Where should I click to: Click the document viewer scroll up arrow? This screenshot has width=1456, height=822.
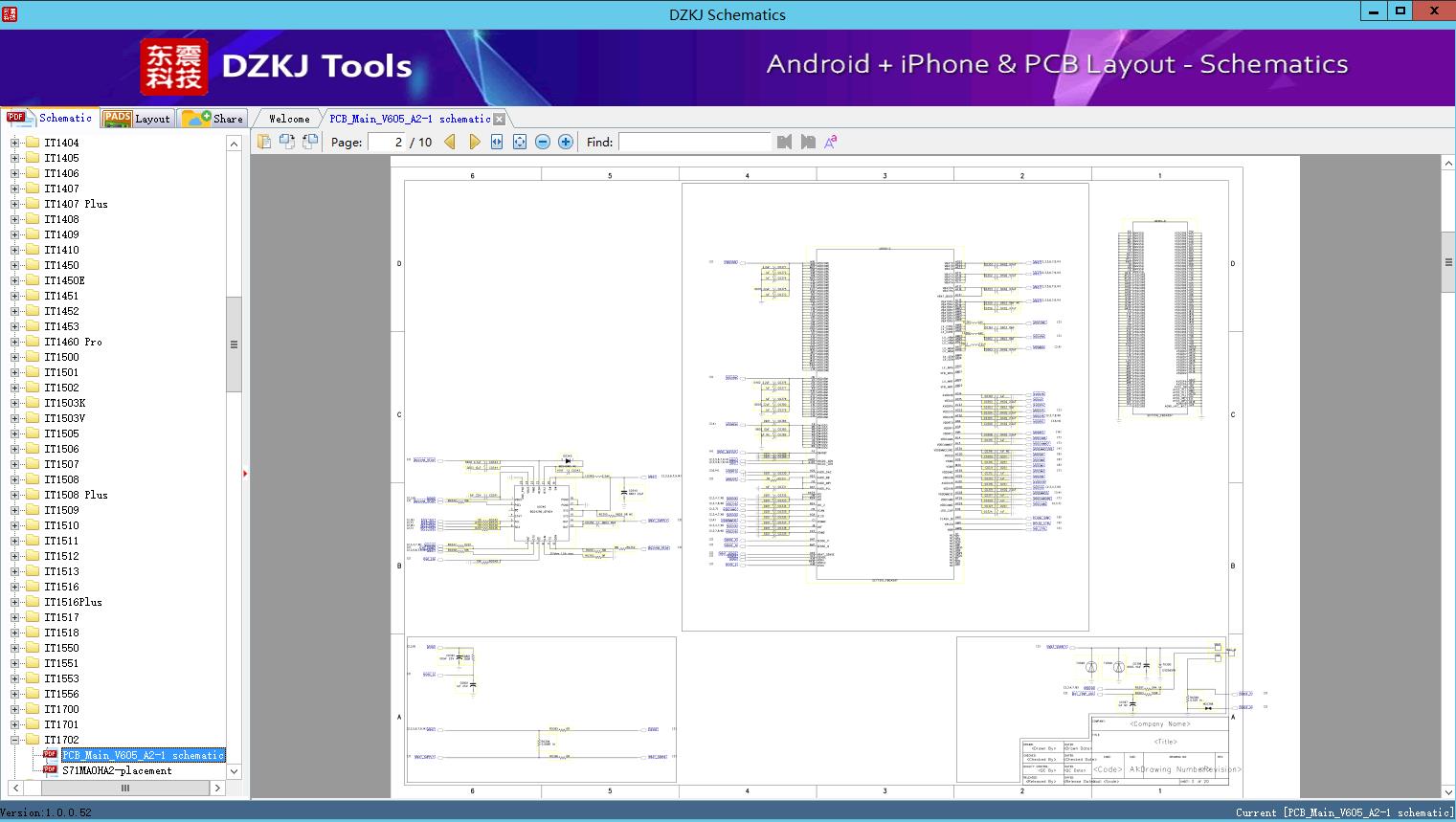click(x=1448, y=164)
